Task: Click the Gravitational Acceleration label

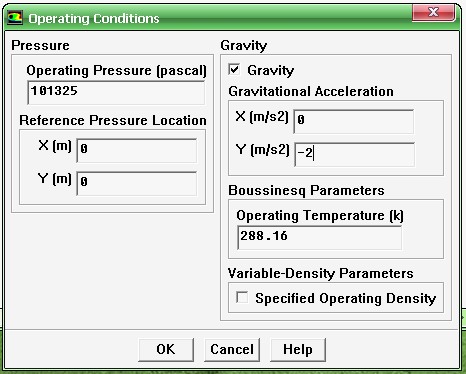Action: [x=311, y=91]
